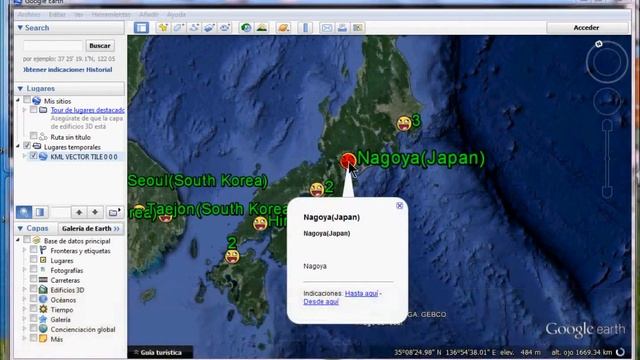
Task: Expand the Más layer node
Action: click(24, 339)
